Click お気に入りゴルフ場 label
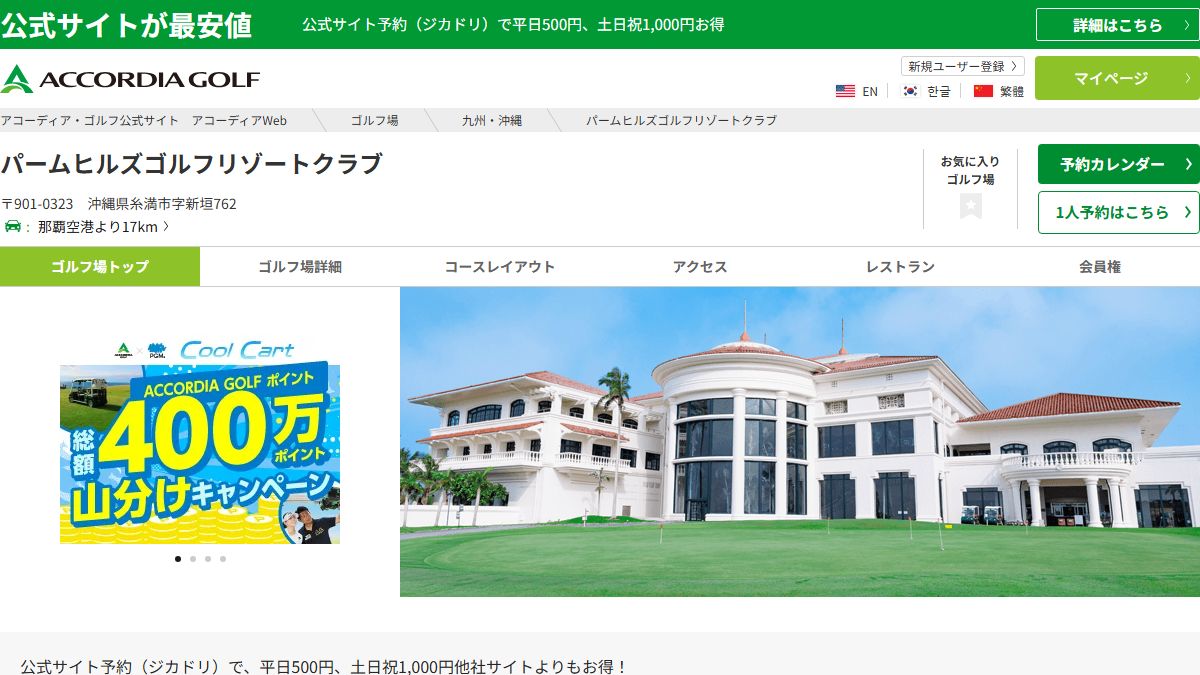Viewport: 1200px width, 675px height. [970, 170]
